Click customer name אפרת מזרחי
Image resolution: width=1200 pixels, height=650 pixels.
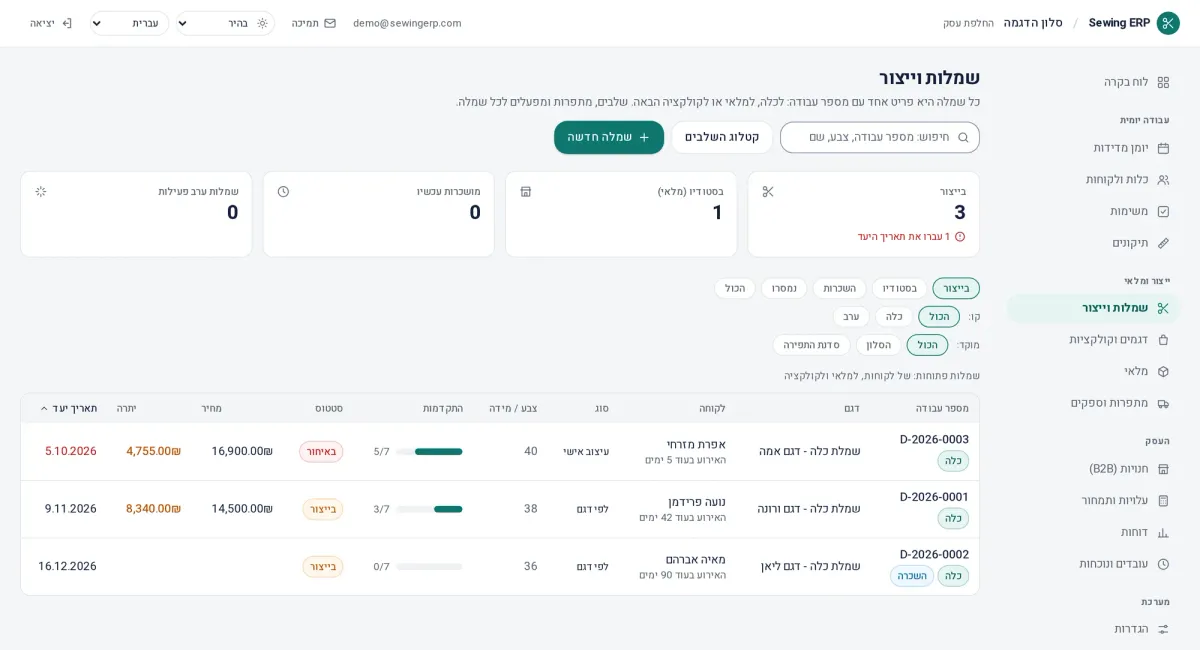pos(696,444)
